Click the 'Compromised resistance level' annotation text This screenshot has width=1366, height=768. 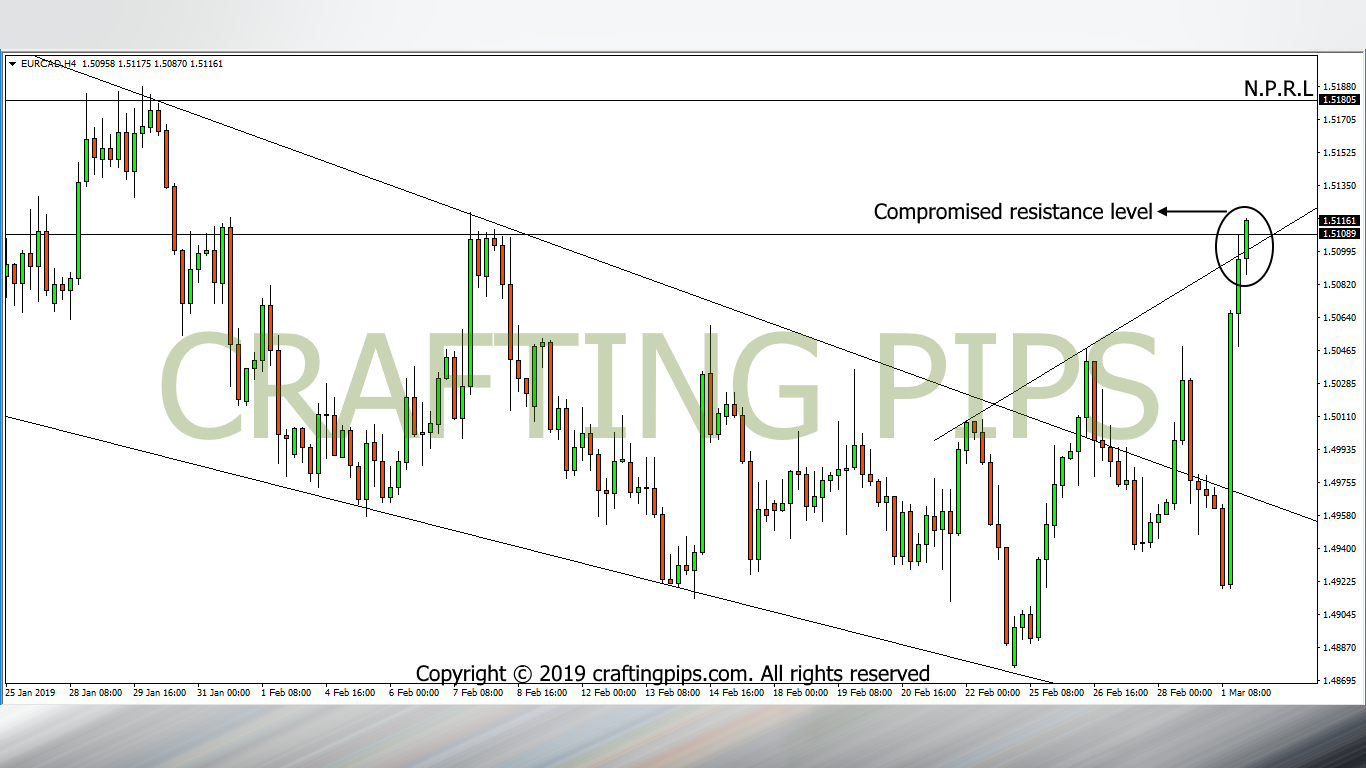1013,211
